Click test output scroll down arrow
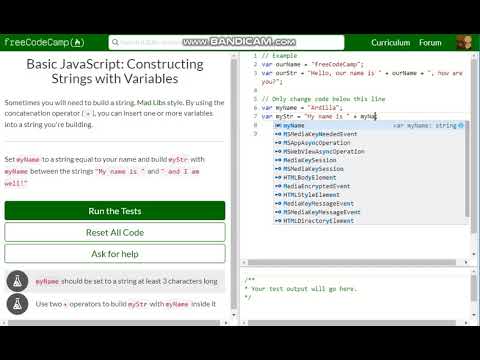 pos(474,315)
